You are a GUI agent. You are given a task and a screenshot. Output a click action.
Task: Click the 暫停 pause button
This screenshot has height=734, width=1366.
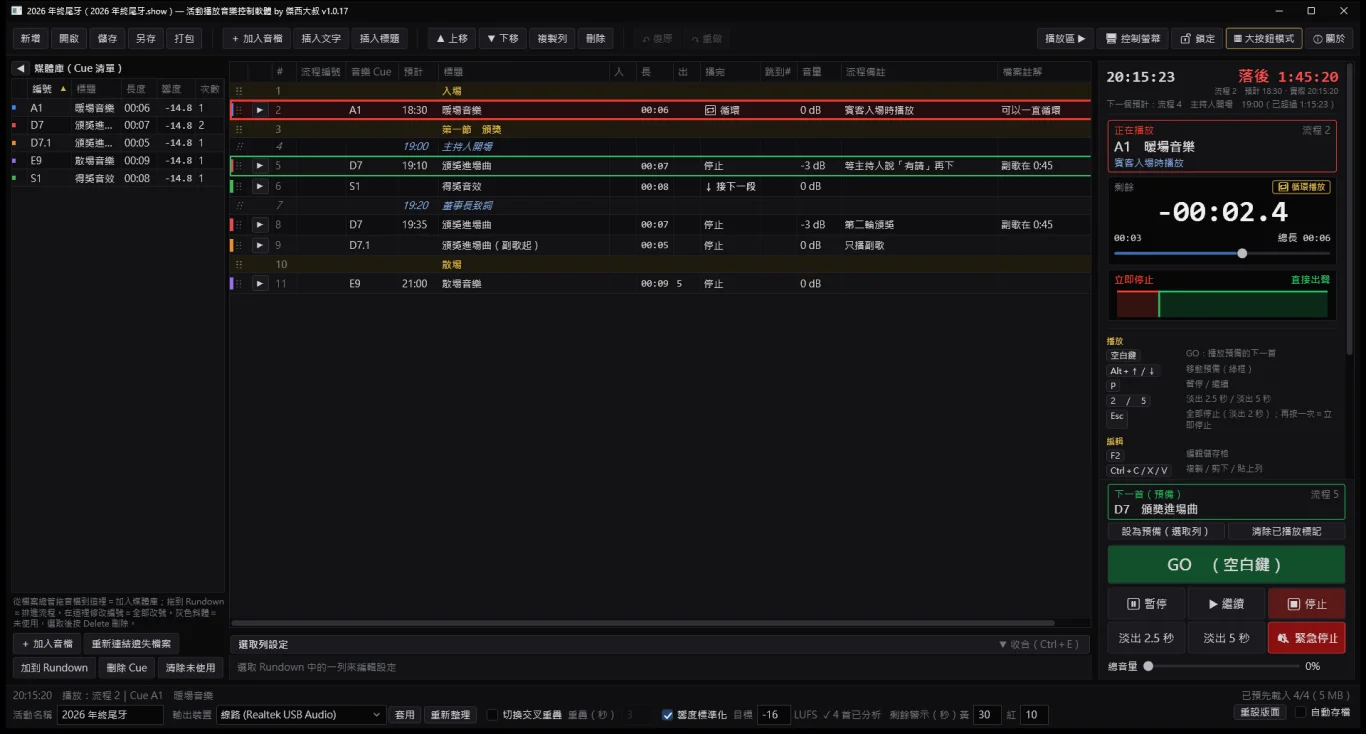[x=1146, y=604]
